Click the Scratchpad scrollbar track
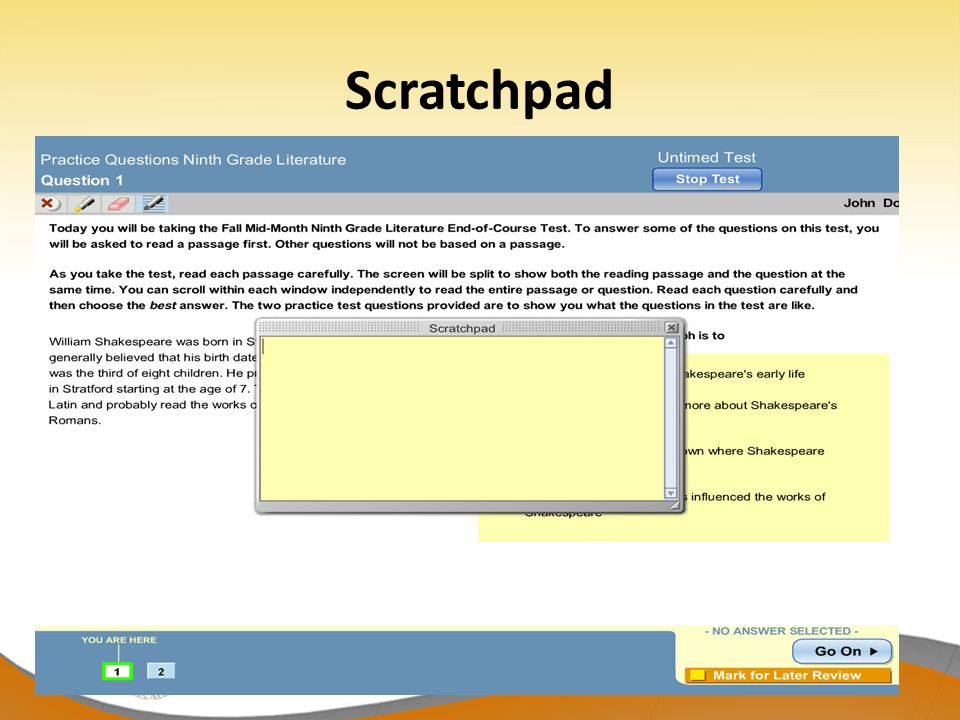Viewport: 960px width, 720px height. (671, 418)
